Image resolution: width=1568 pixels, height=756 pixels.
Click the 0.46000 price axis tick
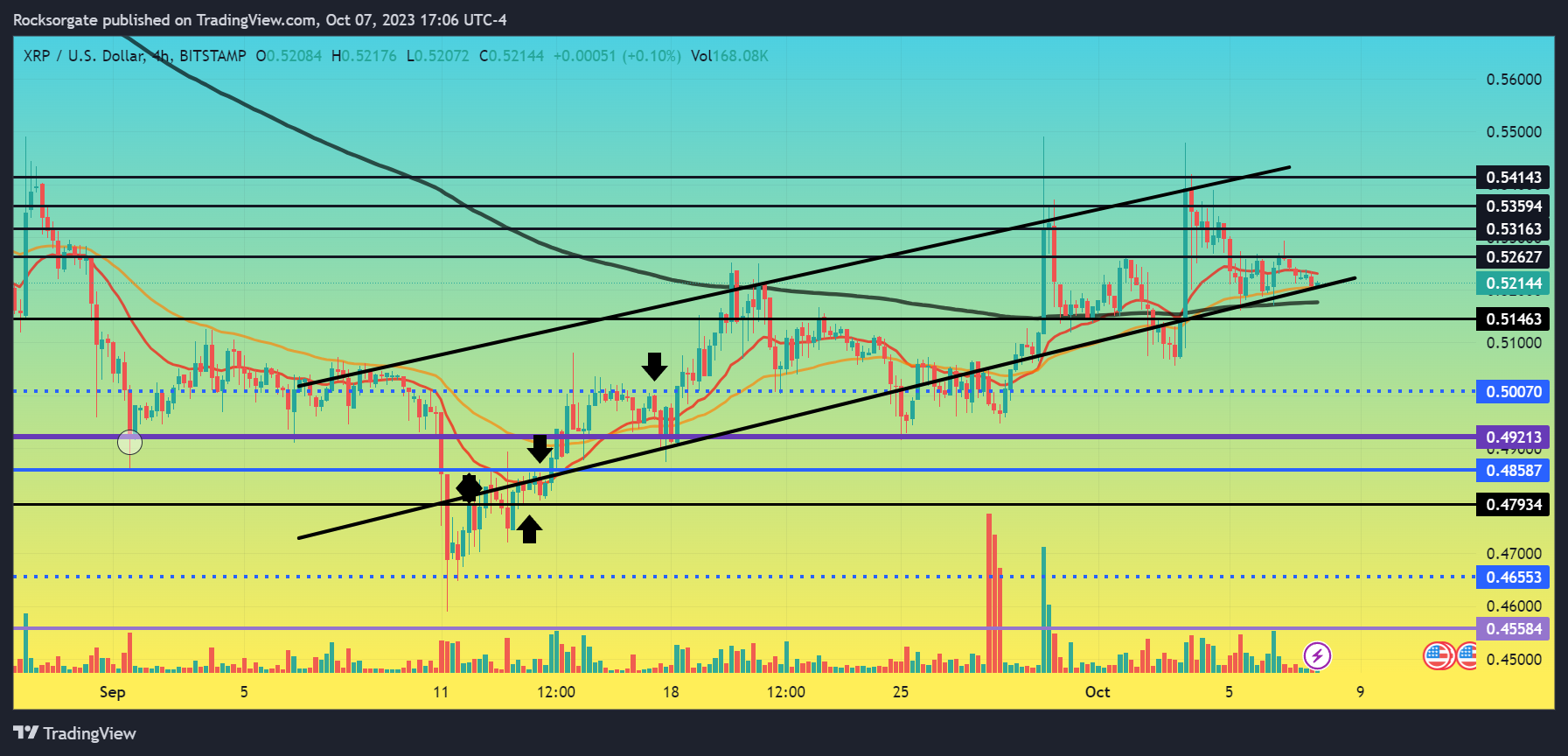pos(1514,606)
